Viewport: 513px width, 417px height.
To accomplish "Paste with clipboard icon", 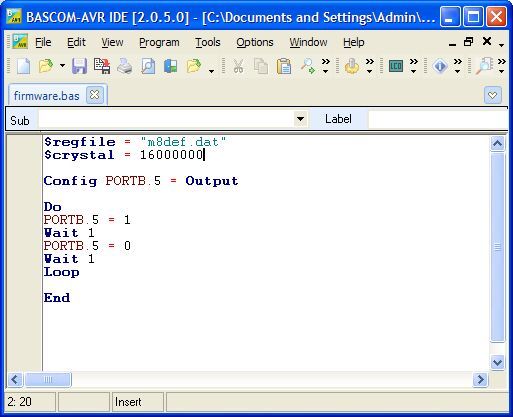I will click(284, 66).
